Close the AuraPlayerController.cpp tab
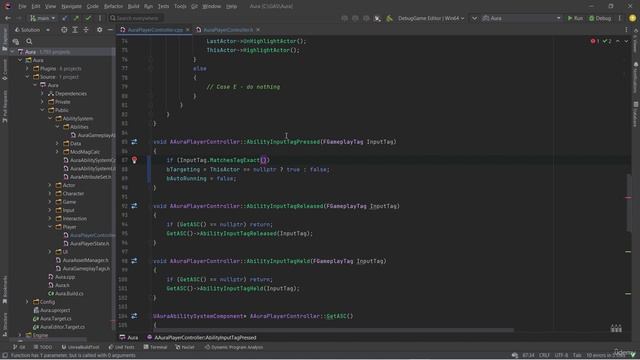 (x=188, y=30)
